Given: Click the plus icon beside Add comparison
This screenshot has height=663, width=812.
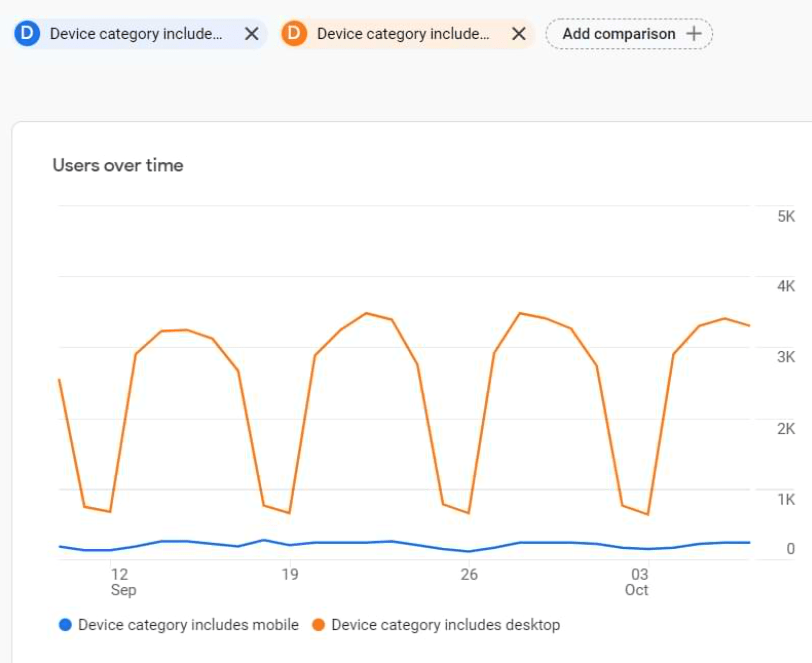Looking at the screenshot, I should click(x=694, y=34).
